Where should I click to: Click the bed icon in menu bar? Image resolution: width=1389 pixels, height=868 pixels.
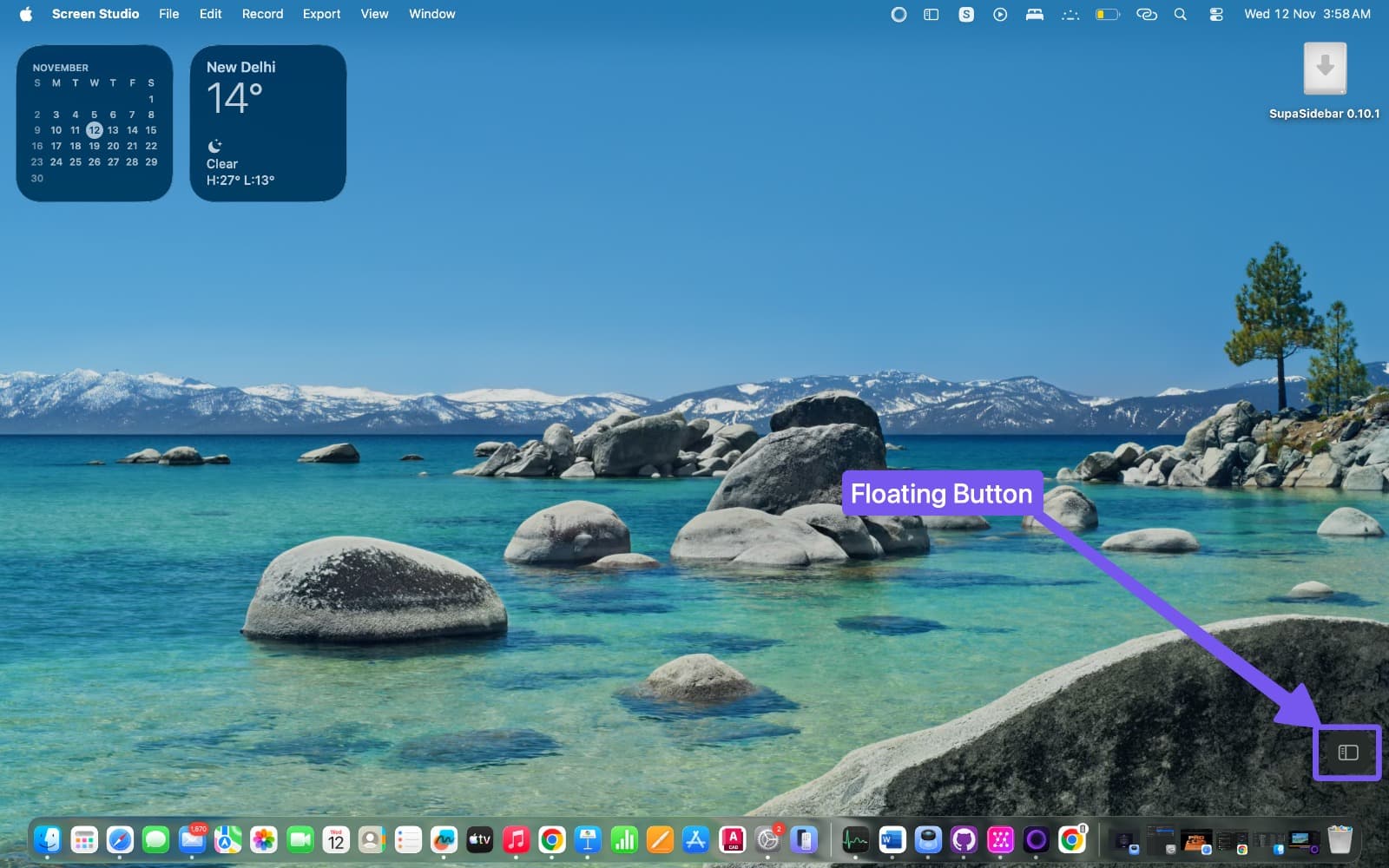(1034, 15)
